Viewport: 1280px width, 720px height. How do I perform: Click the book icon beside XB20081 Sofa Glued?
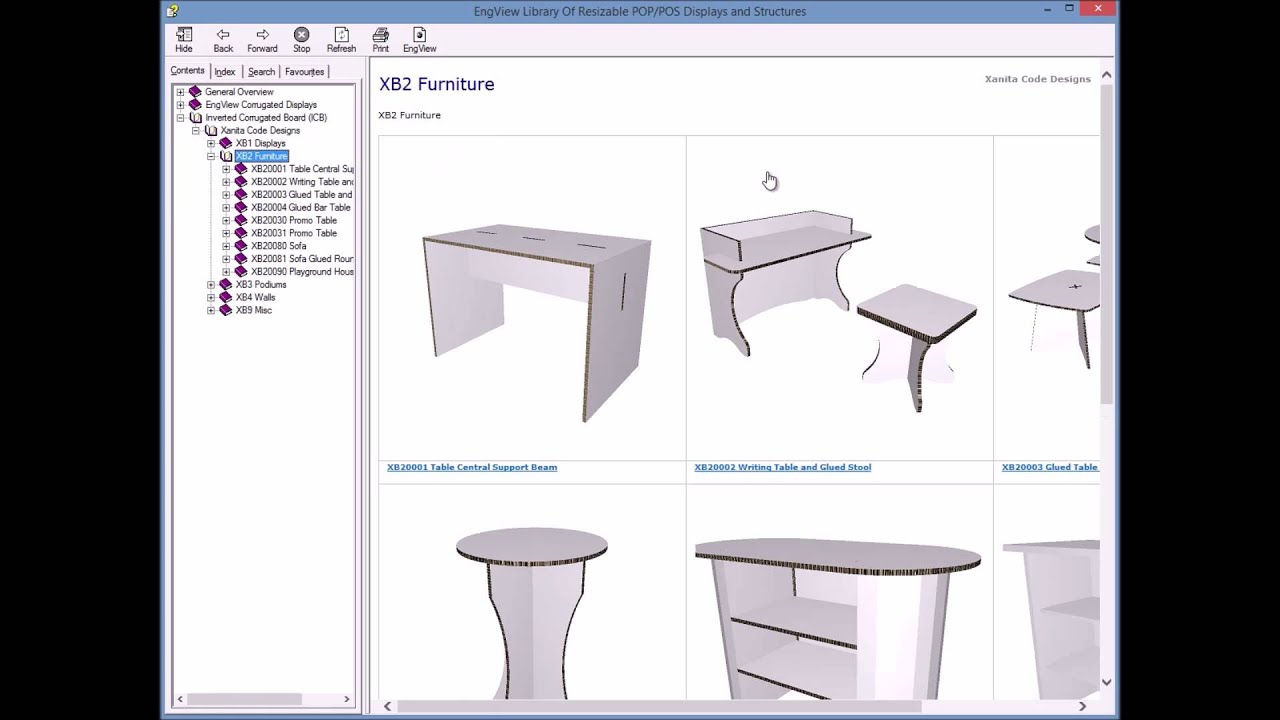pos(241,259)
